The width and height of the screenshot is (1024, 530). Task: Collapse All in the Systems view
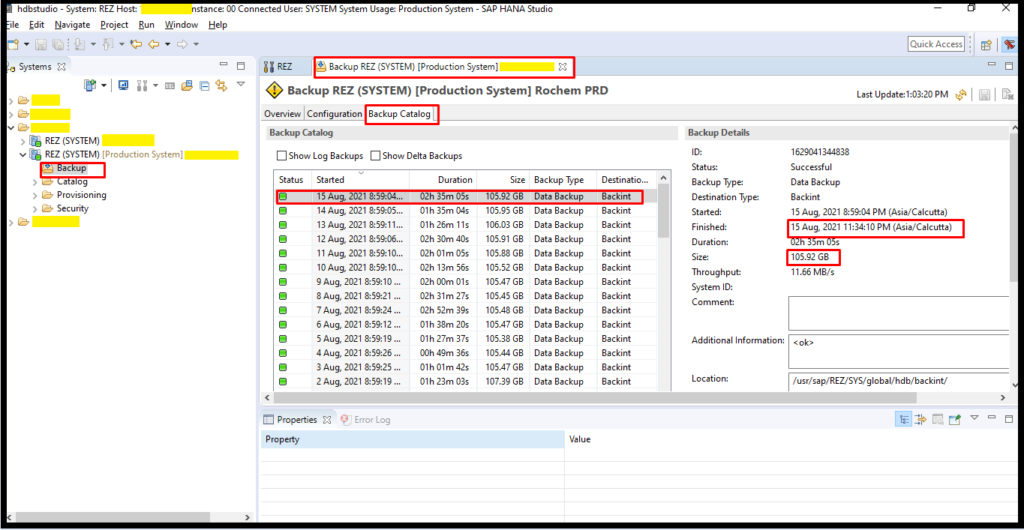pyautogui.click(x=204, y=86)
